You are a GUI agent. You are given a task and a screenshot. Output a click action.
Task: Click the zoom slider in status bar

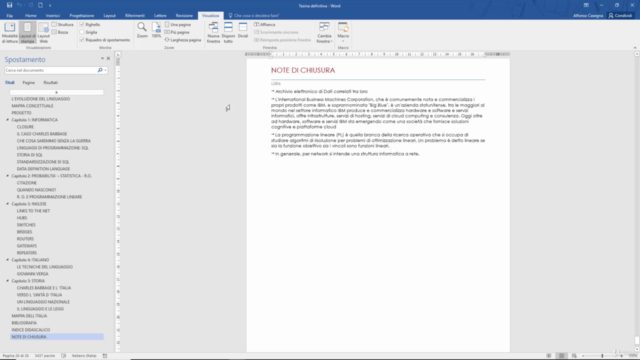point(602,356)
